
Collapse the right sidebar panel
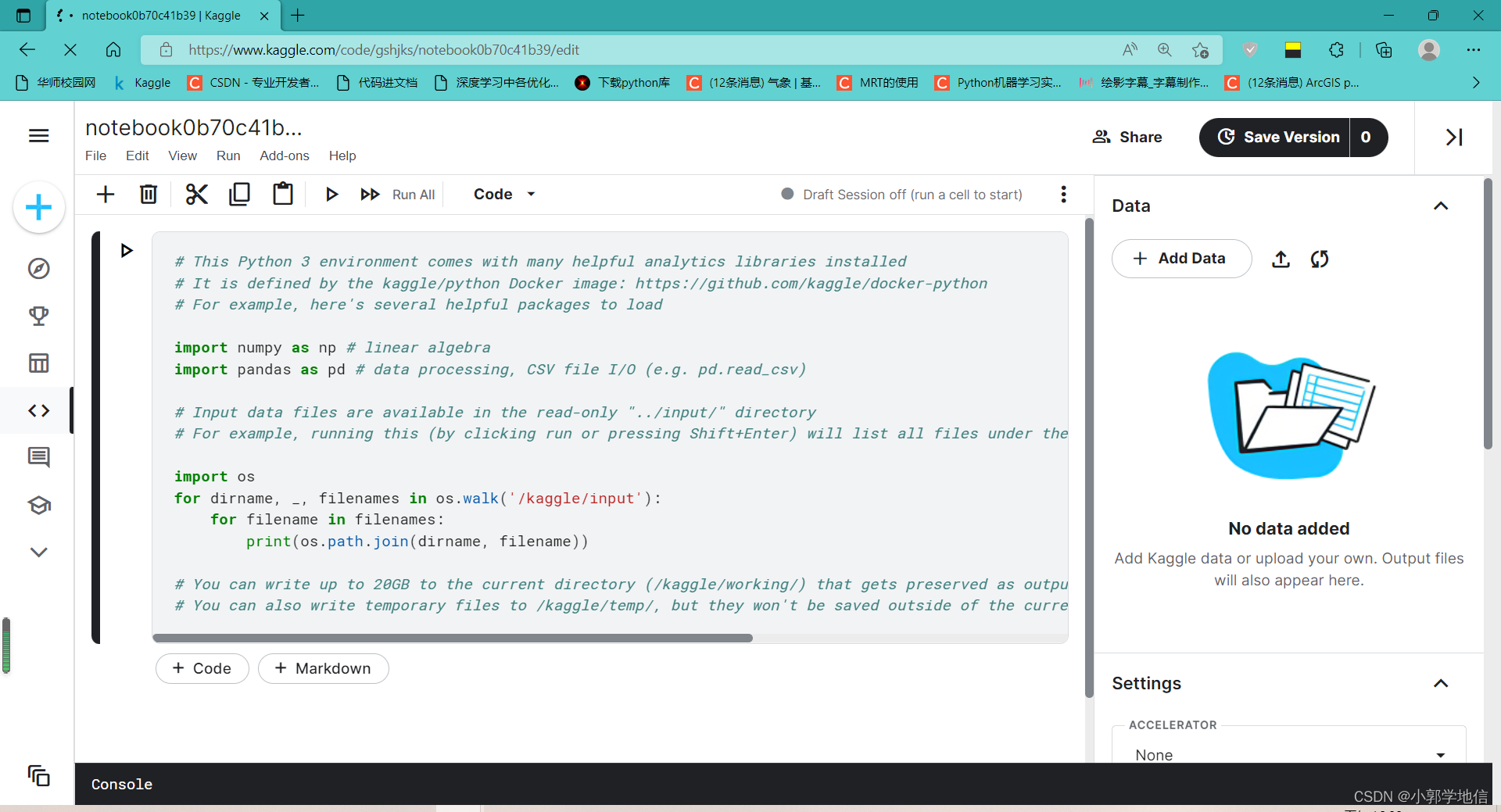point(1453,138)
